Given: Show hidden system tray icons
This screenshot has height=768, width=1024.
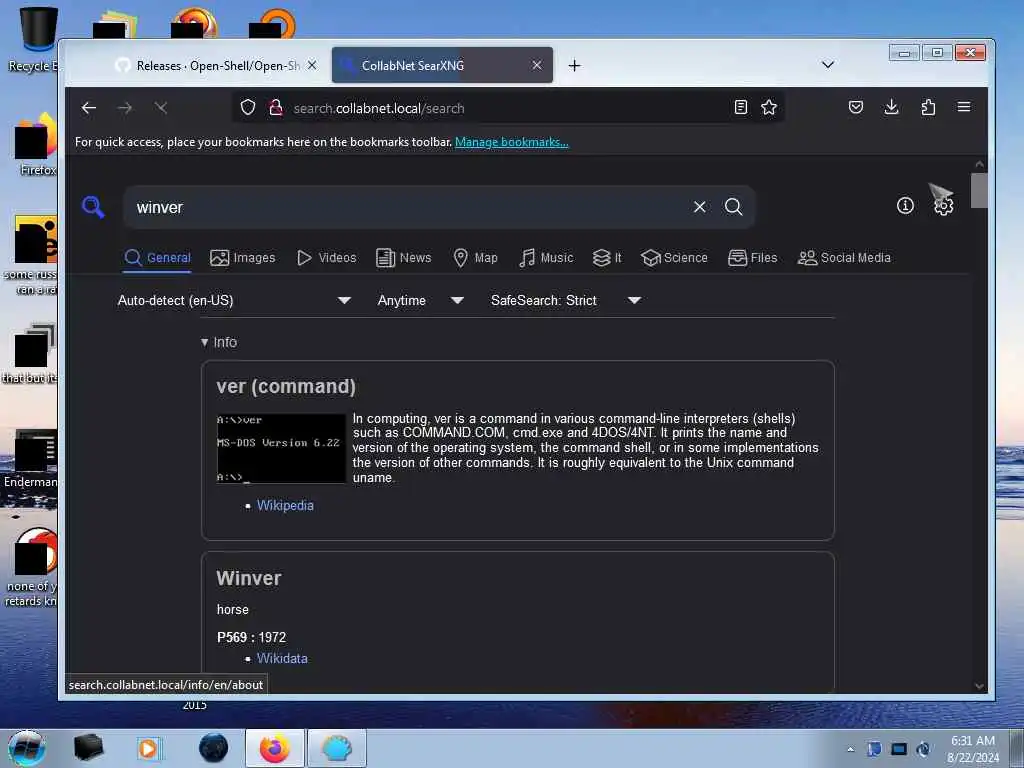Looking at the screenshot, I should click(x=850, y=749).
